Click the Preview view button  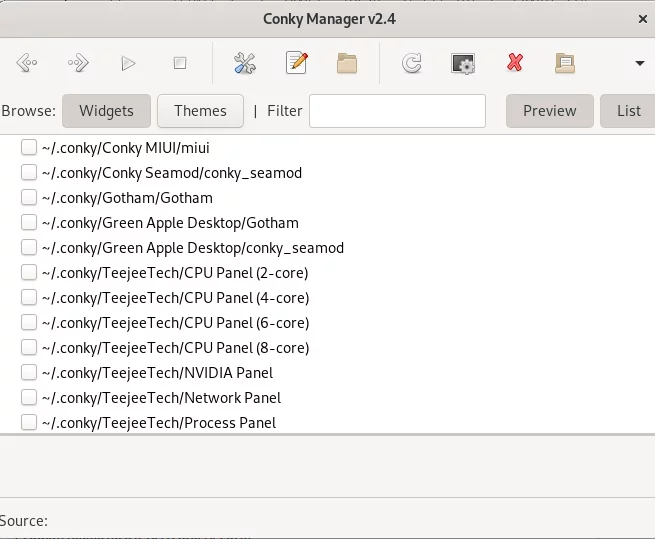pyautogui.click(x=550, y=111)
